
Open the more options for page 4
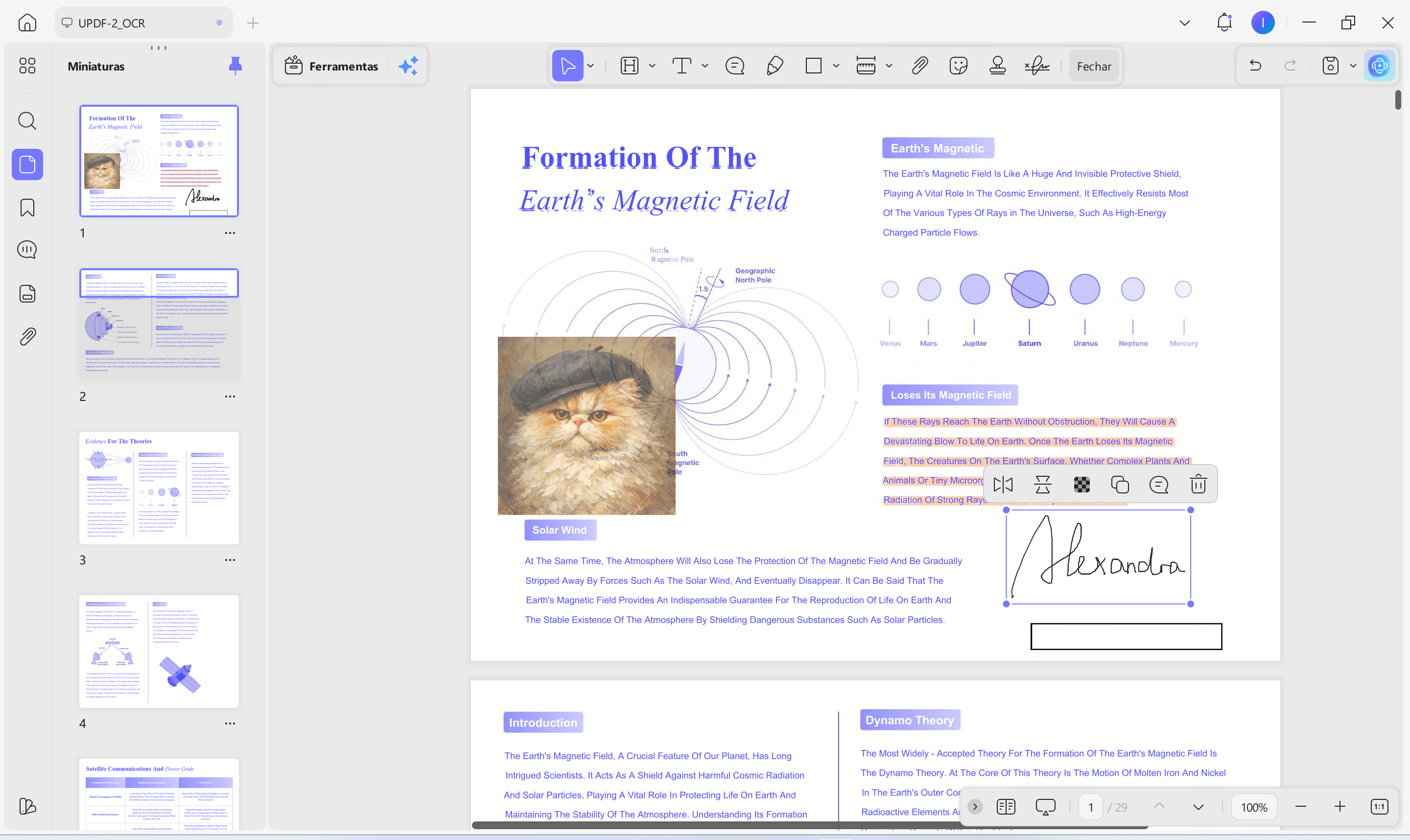(x=230, y=723)
